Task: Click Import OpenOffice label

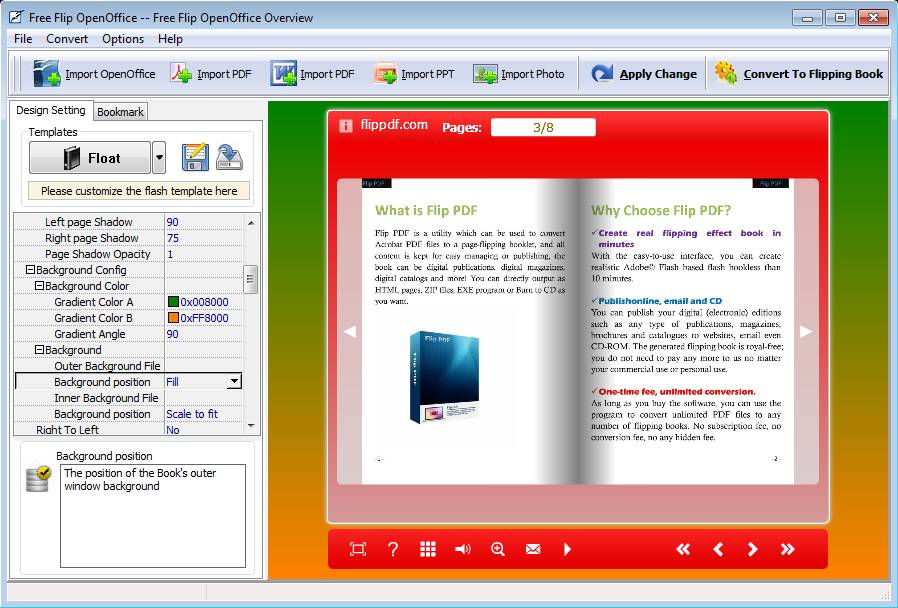Action: pyautogui.click(x=110, y=74)
